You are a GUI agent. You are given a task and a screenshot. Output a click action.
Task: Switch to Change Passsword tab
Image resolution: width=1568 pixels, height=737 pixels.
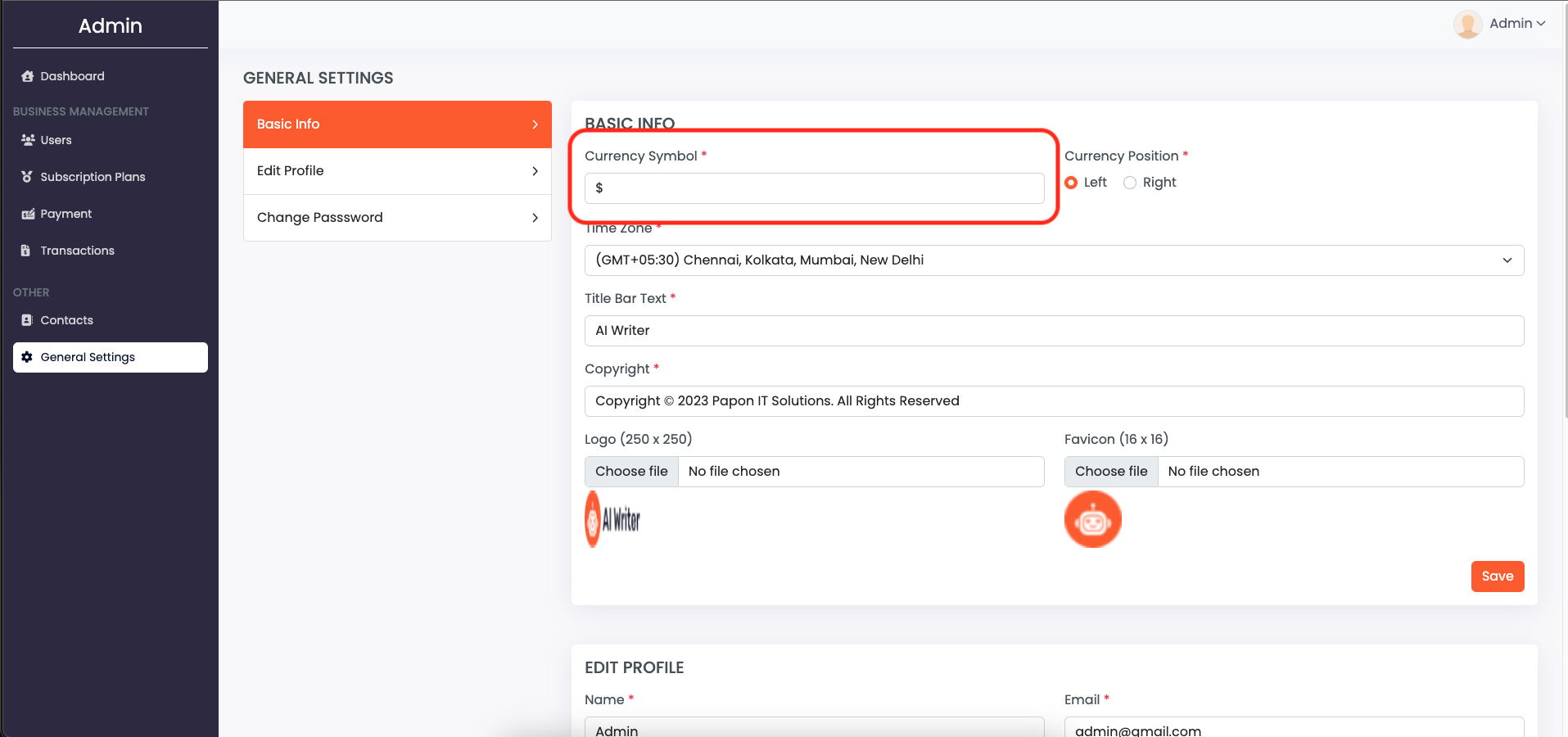(x=397, y=218)
